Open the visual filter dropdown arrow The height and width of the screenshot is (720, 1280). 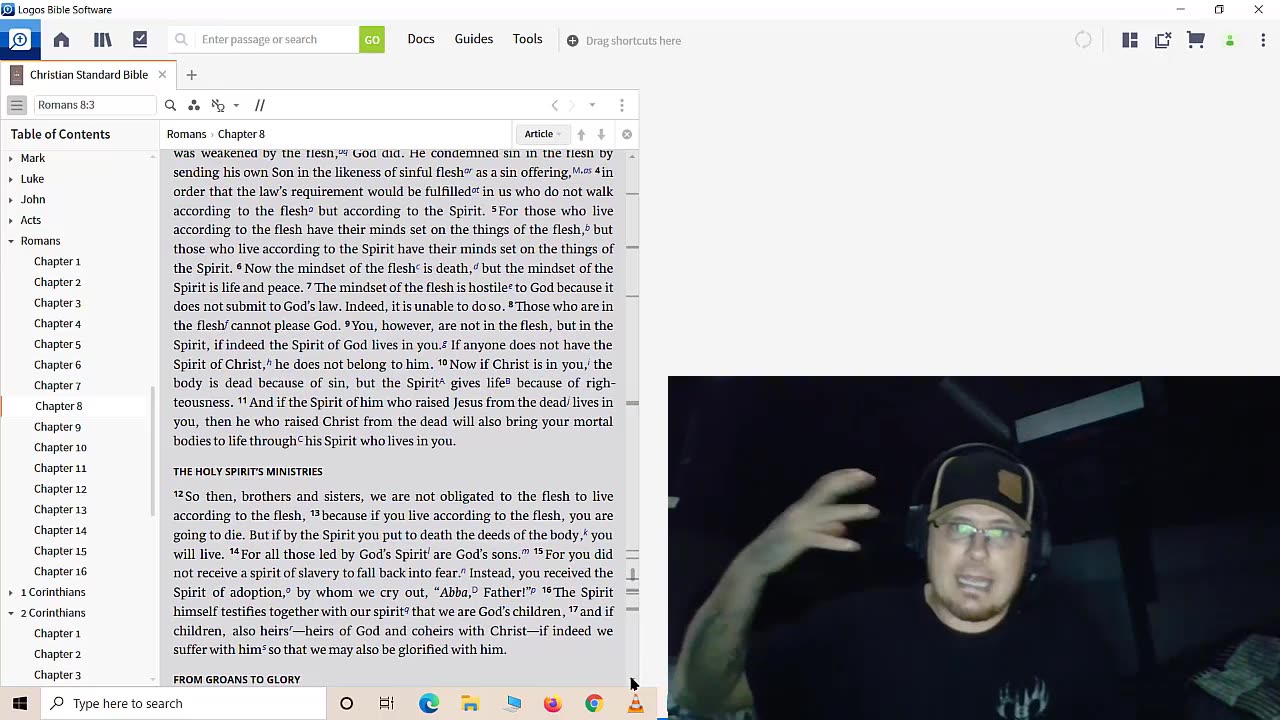pyautogui.click(x=236, y=105)
